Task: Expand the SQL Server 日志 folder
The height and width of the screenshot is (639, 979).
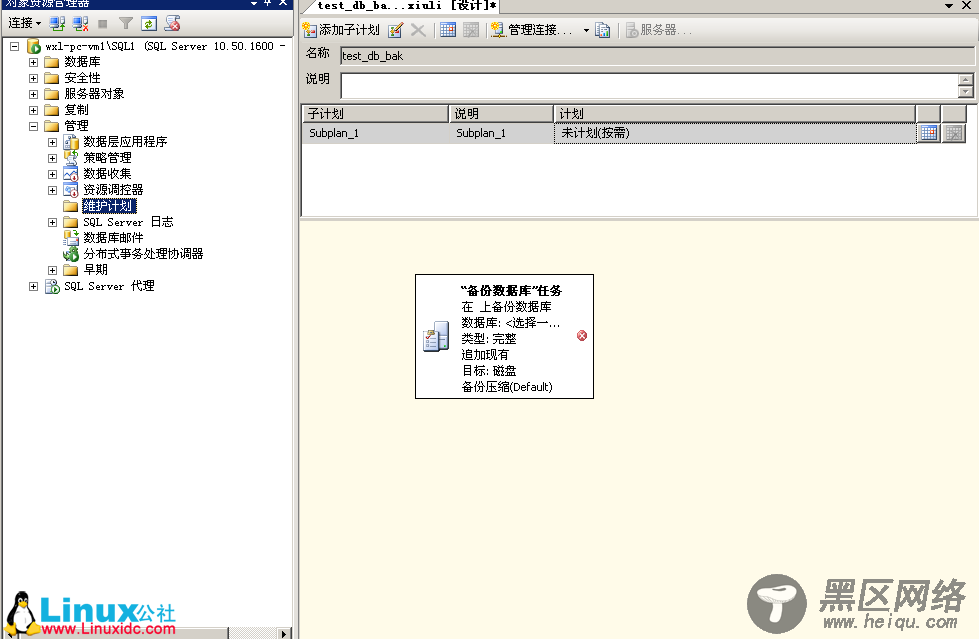Action: tap(52, 222)
